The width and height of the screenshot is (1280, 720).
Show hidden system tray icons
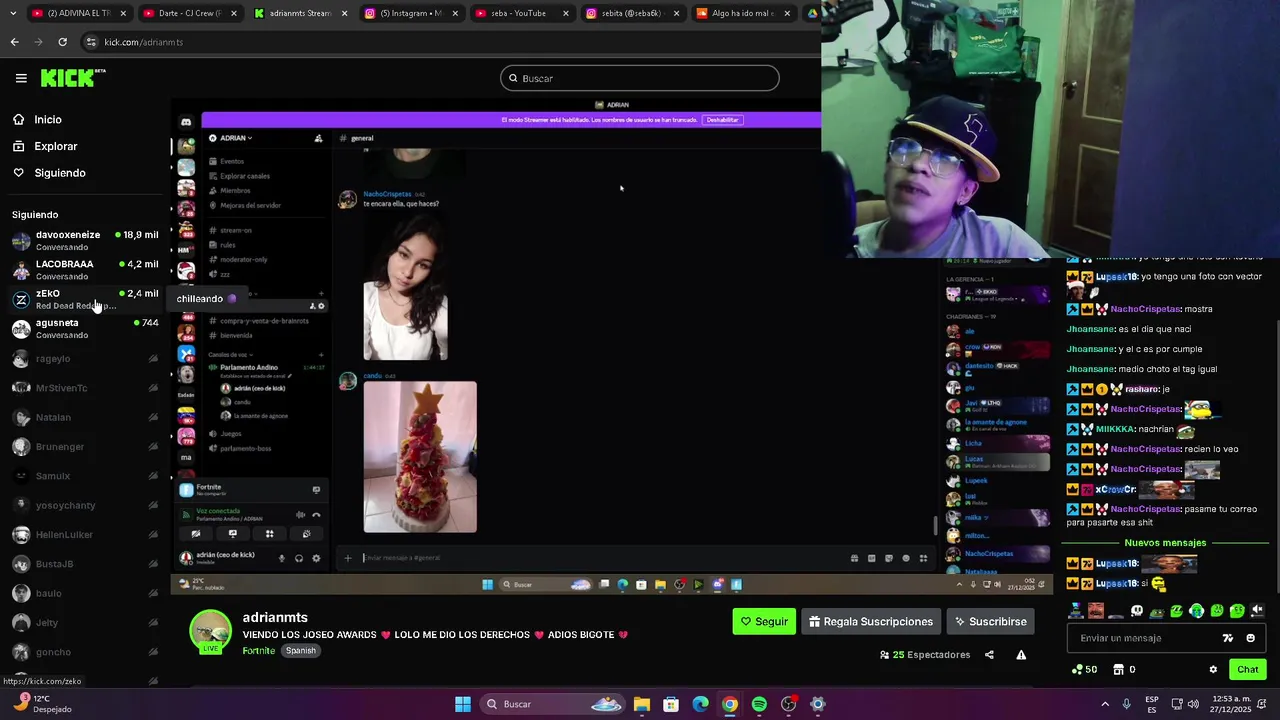(x=1105, y=704)
